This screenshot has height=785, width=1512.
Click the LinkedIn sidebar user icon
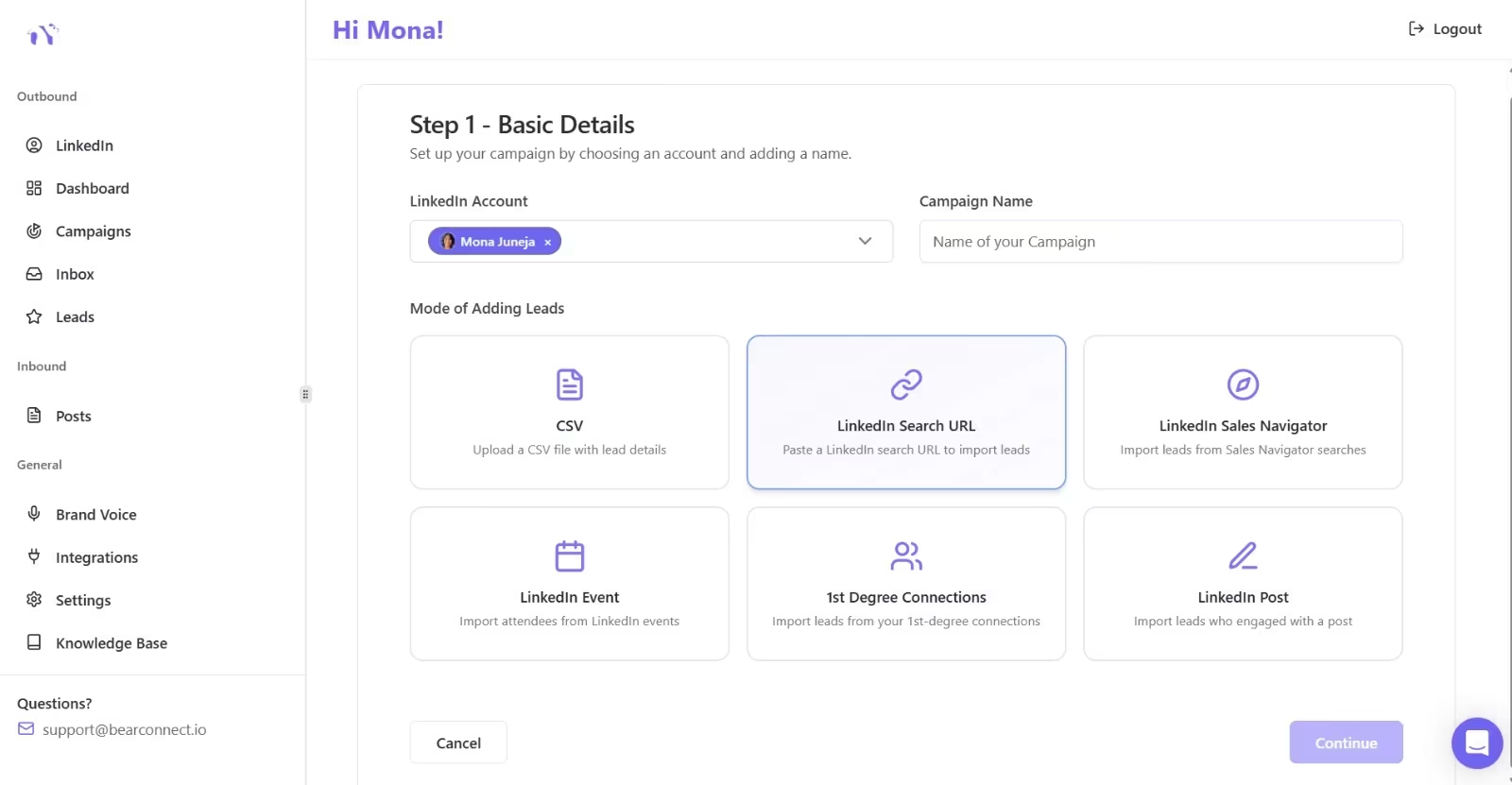tap(34, 145)
